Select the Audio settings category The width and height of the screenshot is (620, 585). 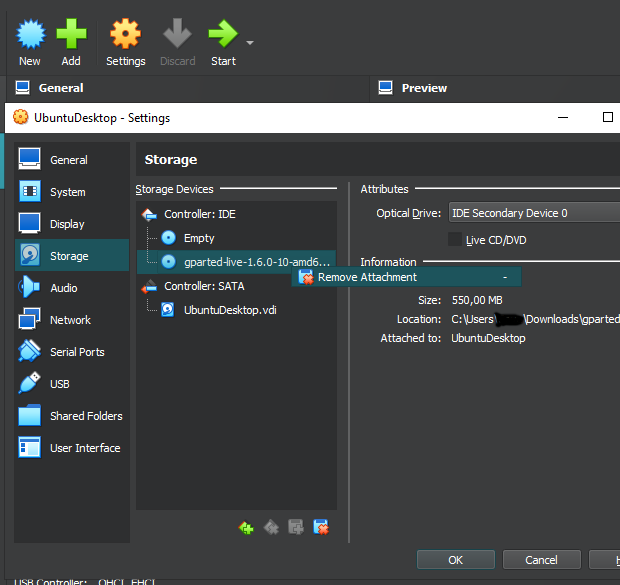[72, 288]
